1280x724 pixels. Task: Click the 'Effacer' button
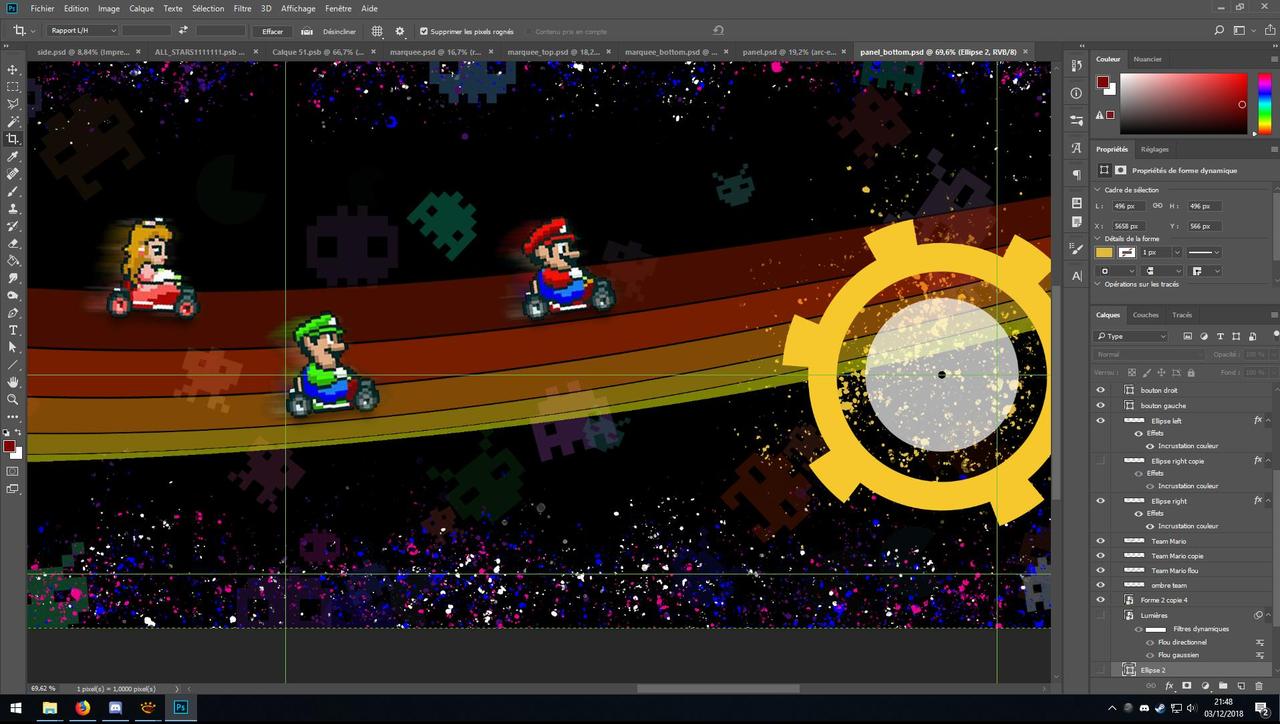point(272,31)
